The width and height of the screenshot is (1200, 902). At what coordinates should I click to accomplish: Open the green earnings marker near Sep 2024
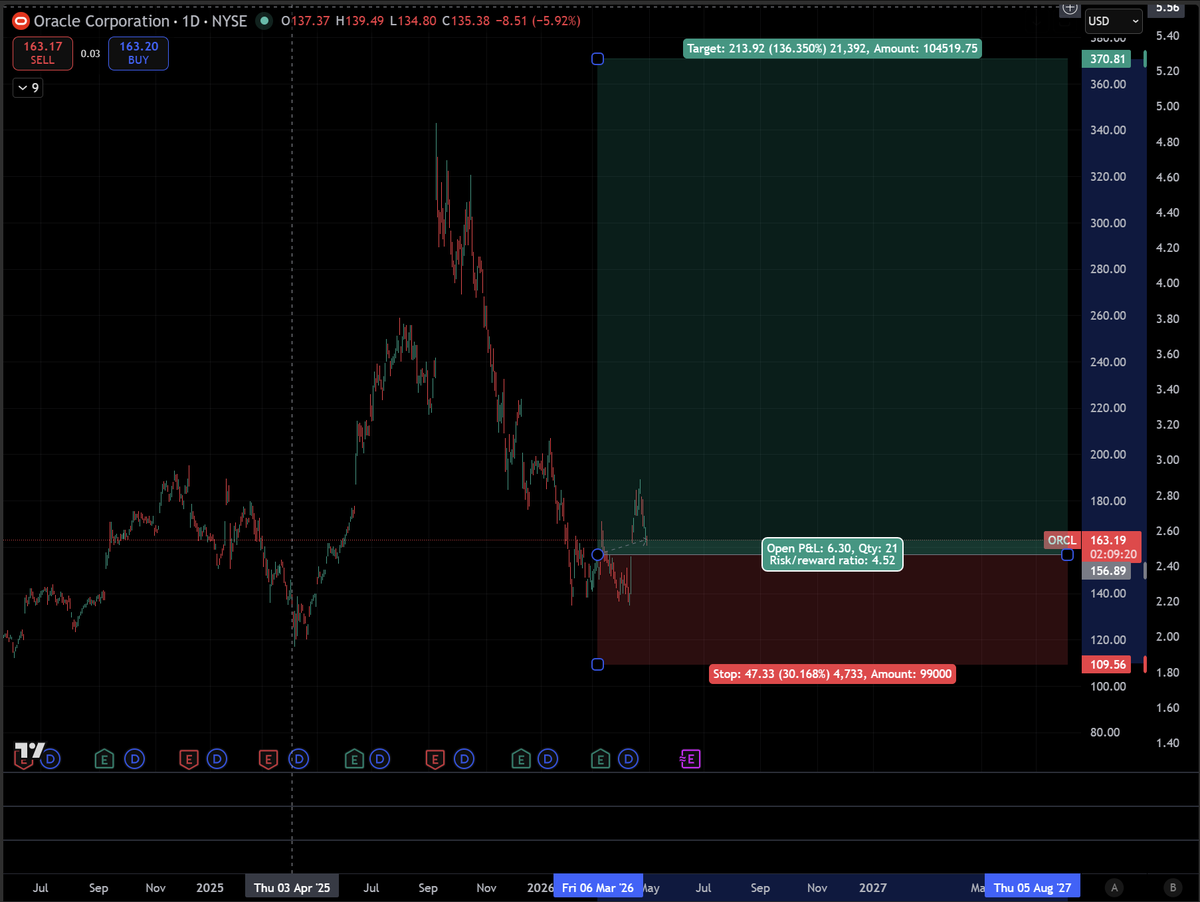[104, 759]
